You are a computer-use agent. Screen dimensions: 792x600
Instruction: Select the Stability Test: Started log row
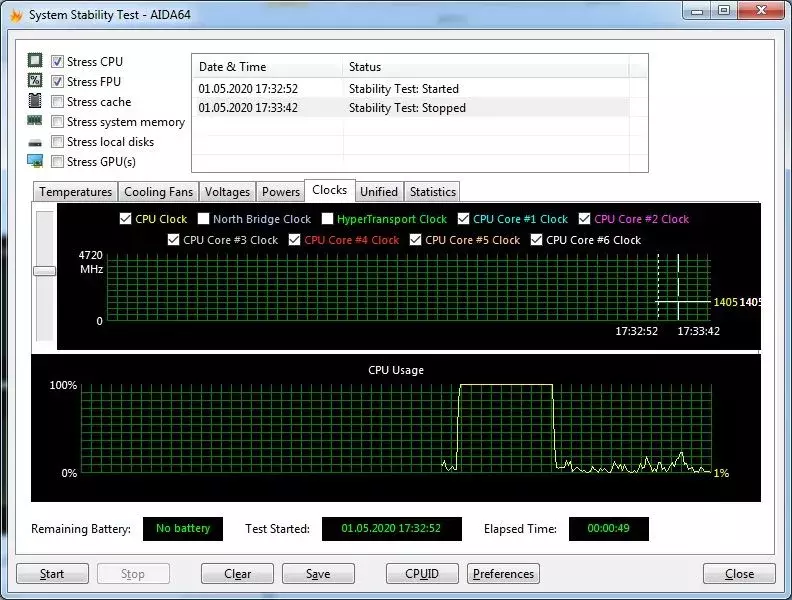(412, 88)
